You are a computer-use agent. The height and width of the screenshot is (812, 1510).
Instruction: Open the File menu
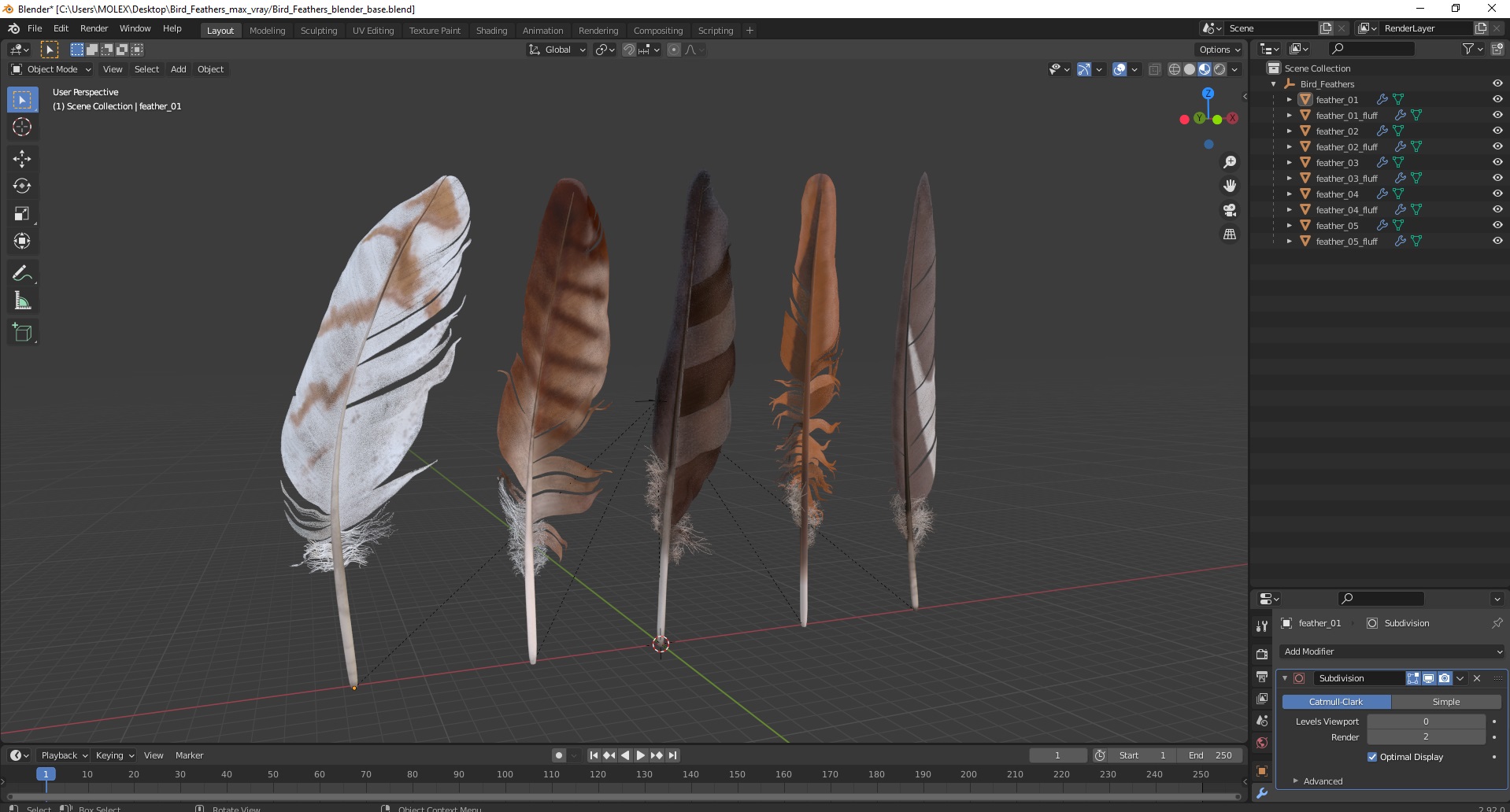(x=35, y=28)
